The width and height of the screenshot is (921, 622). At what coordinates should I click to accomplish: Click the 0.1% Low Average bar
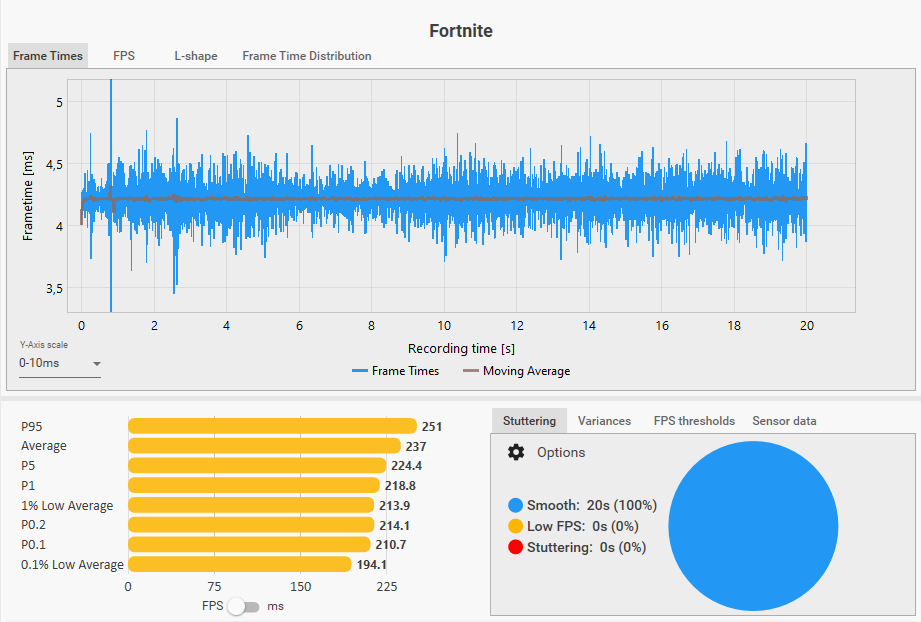[x=240, y=564]
